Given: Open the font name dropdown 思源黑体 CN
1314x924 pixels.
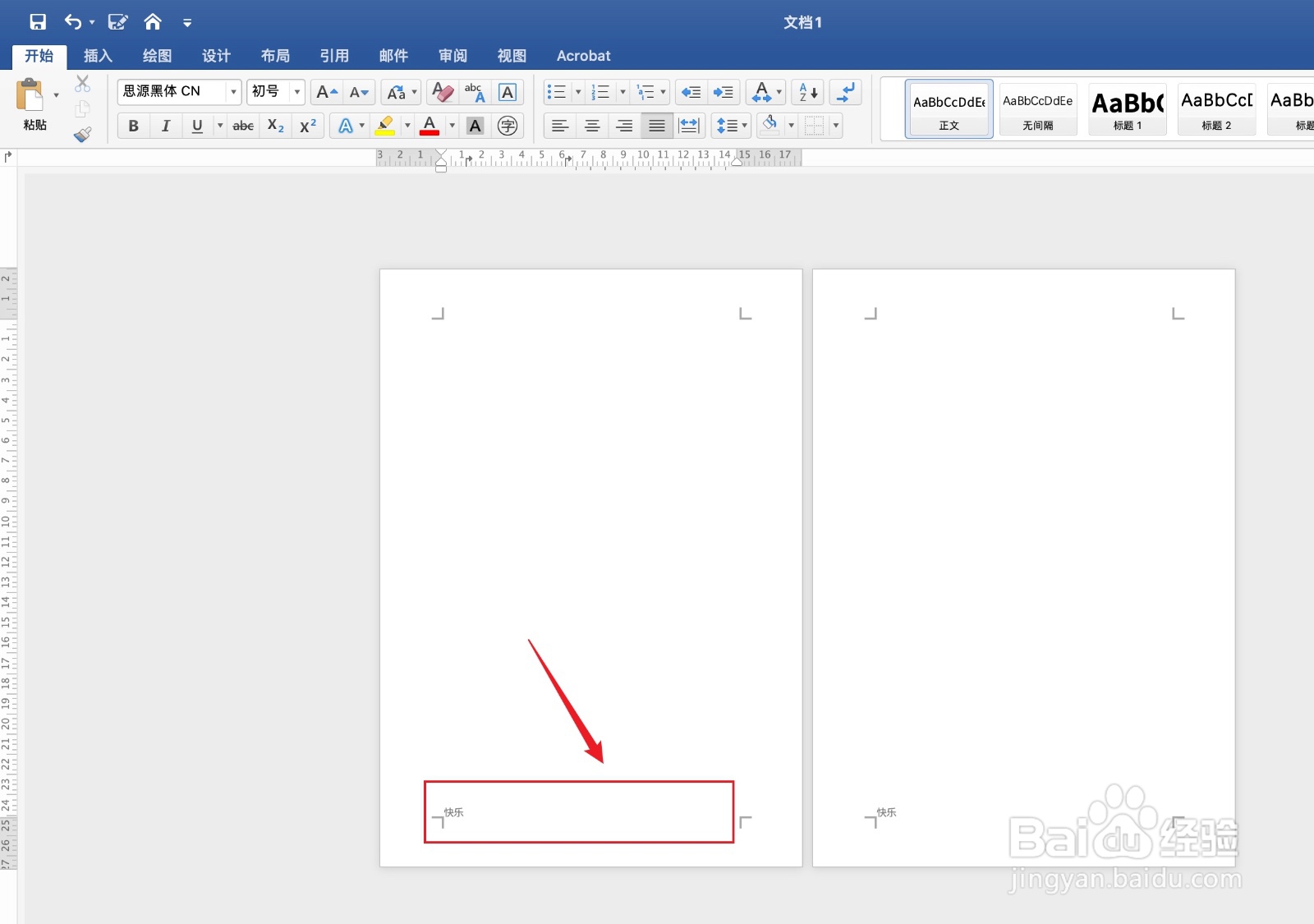Looking at the screenshot, I should point(233,91).
